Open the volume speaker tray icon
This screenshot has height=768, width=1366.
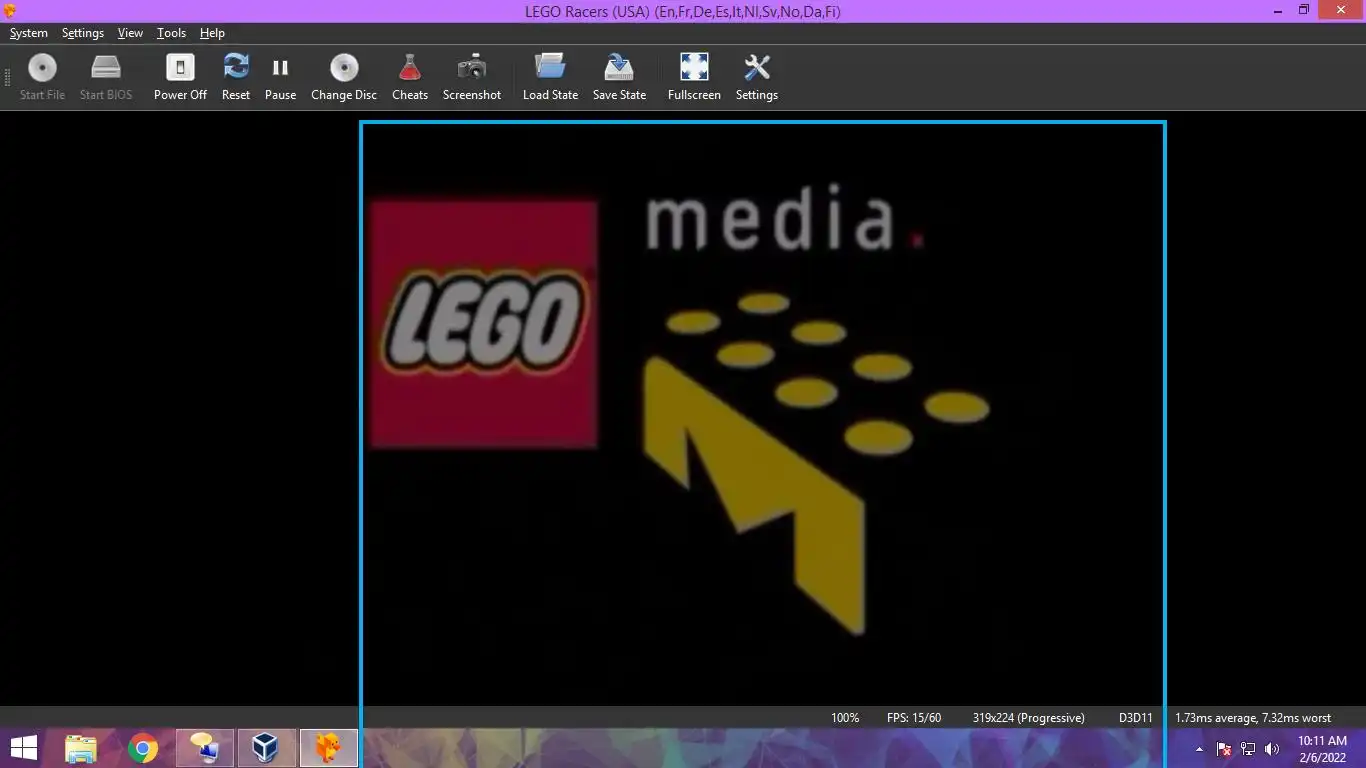coord(1272,749)
